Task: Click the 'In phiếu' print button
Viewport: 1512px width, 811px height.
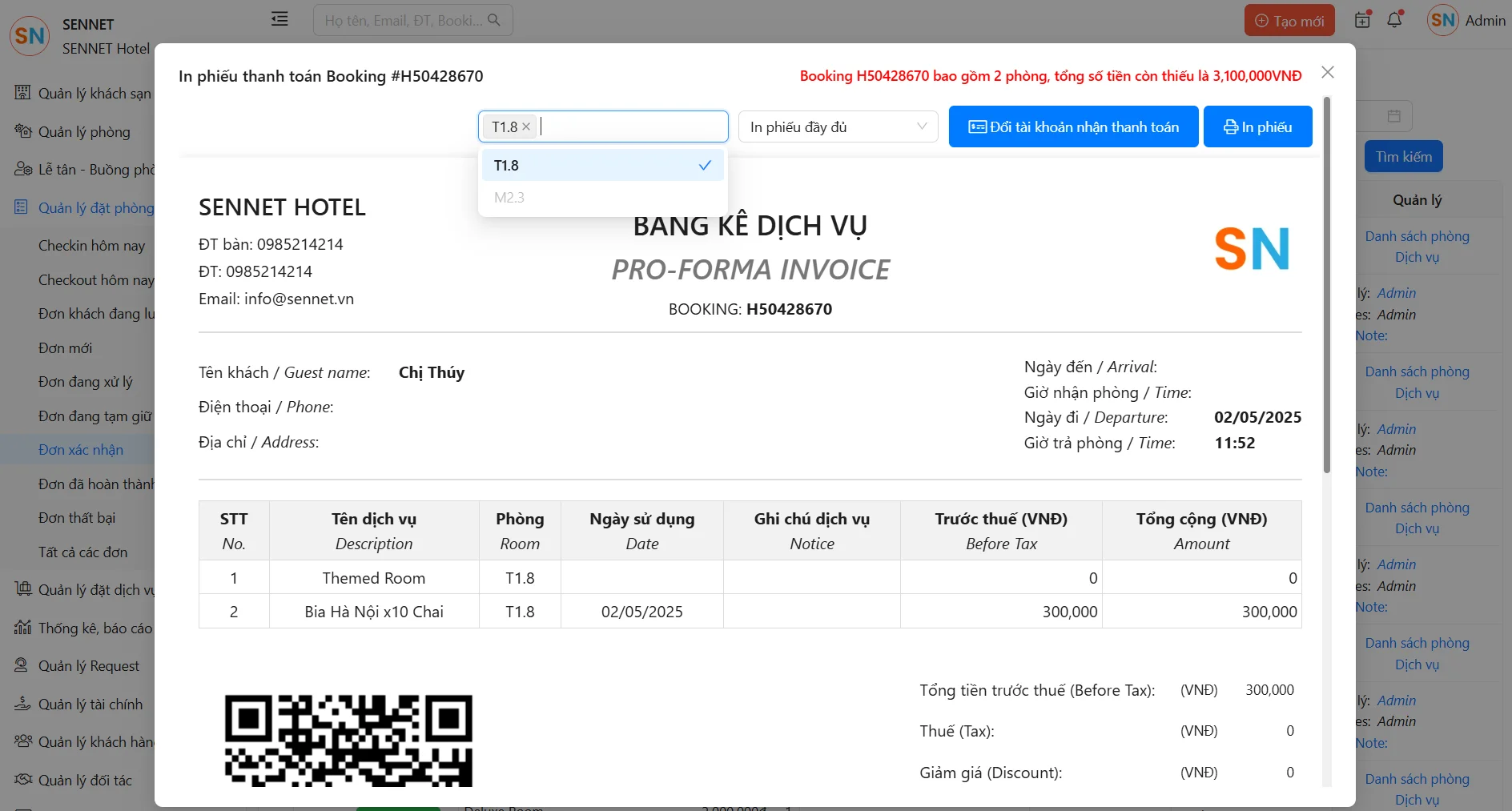Action: [1257, 127]
